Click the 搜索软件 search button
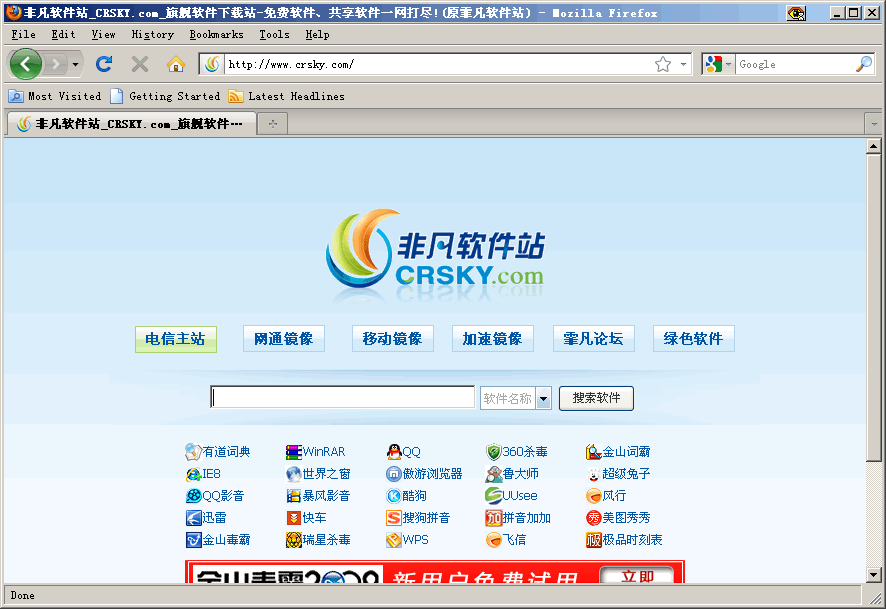 [x=596, y=398]
